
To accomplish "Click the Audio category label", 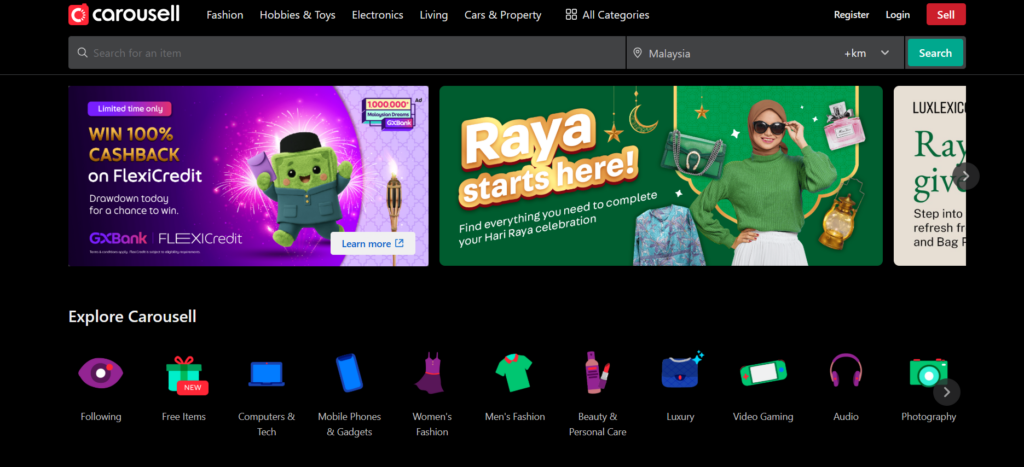I will pyautogui.click(x=846, y=417).
